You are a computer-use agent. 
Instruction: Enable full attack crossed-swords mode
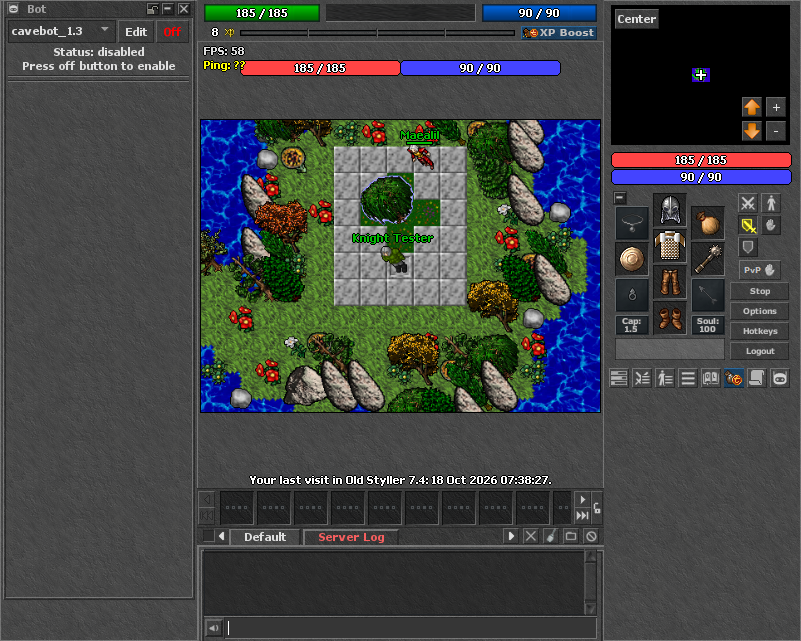click(748, 203)
